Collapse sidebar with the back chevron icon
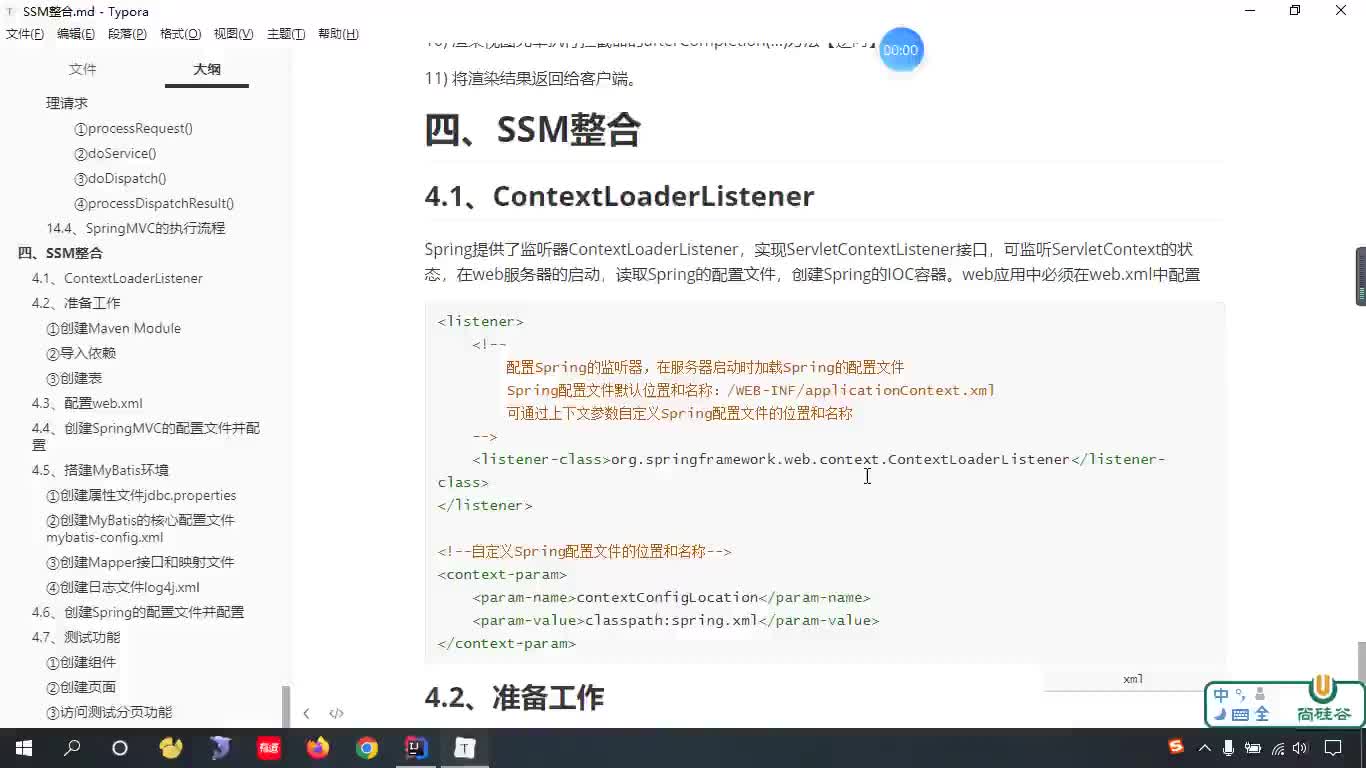 (x=306, y=713)
